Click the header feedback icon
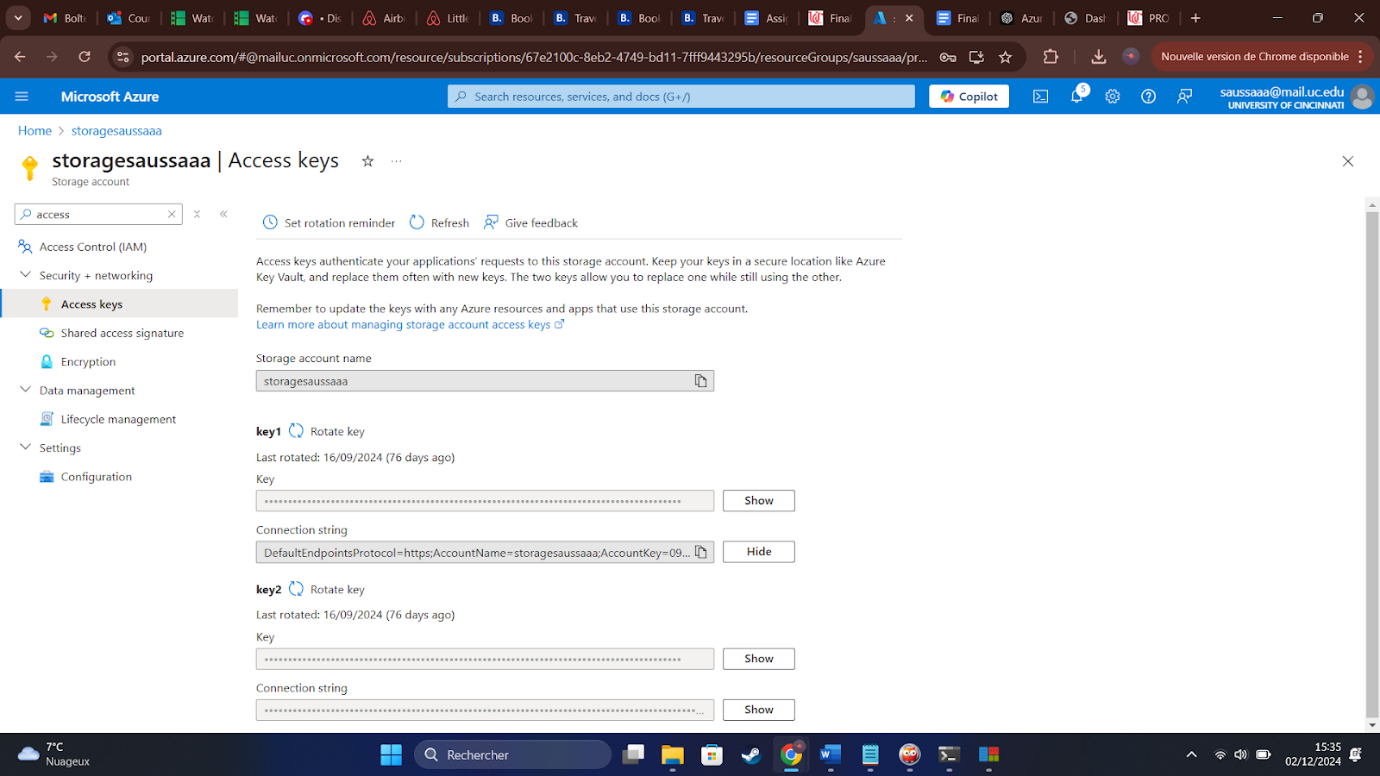1380x776 pixels. tap(1185, 96)
